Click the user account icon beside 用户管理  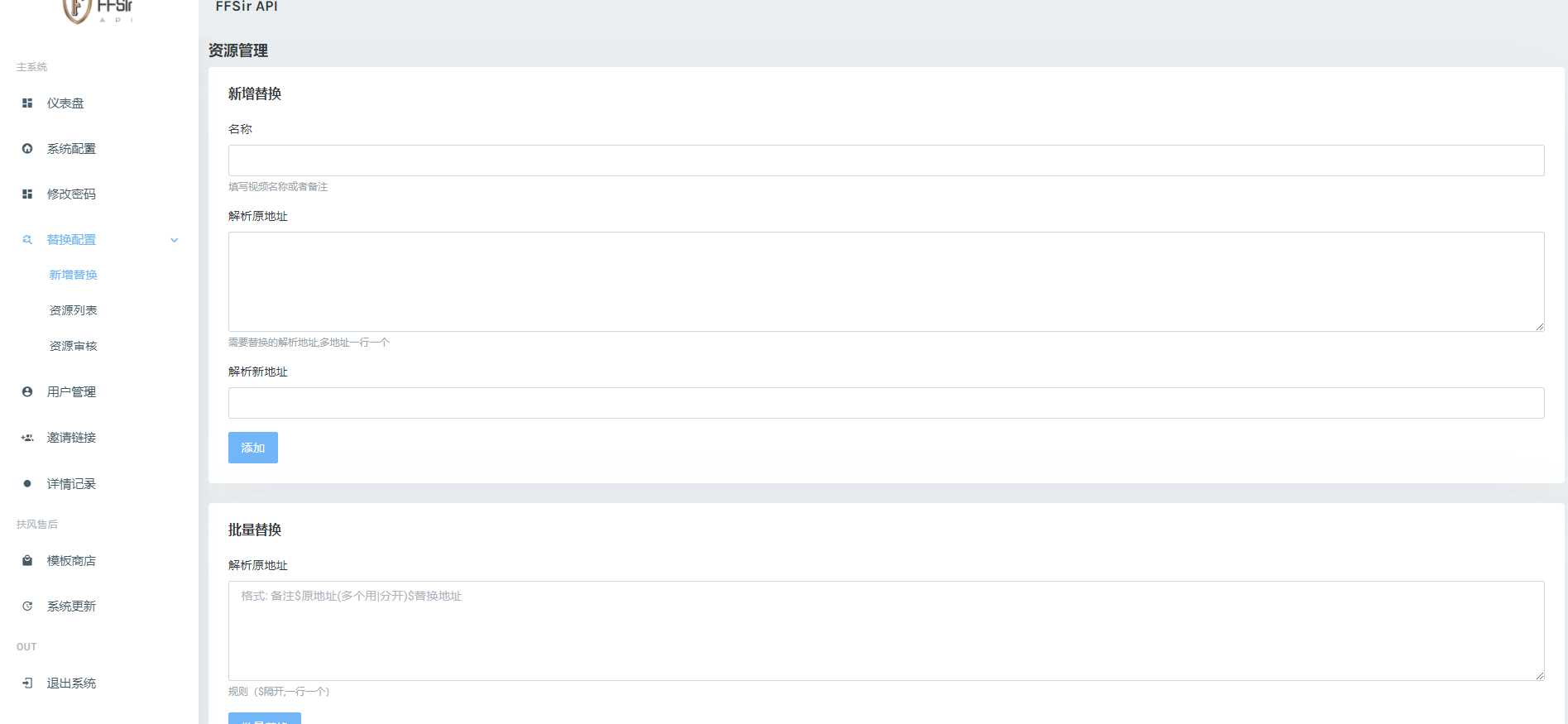click(x=27, y=392)
